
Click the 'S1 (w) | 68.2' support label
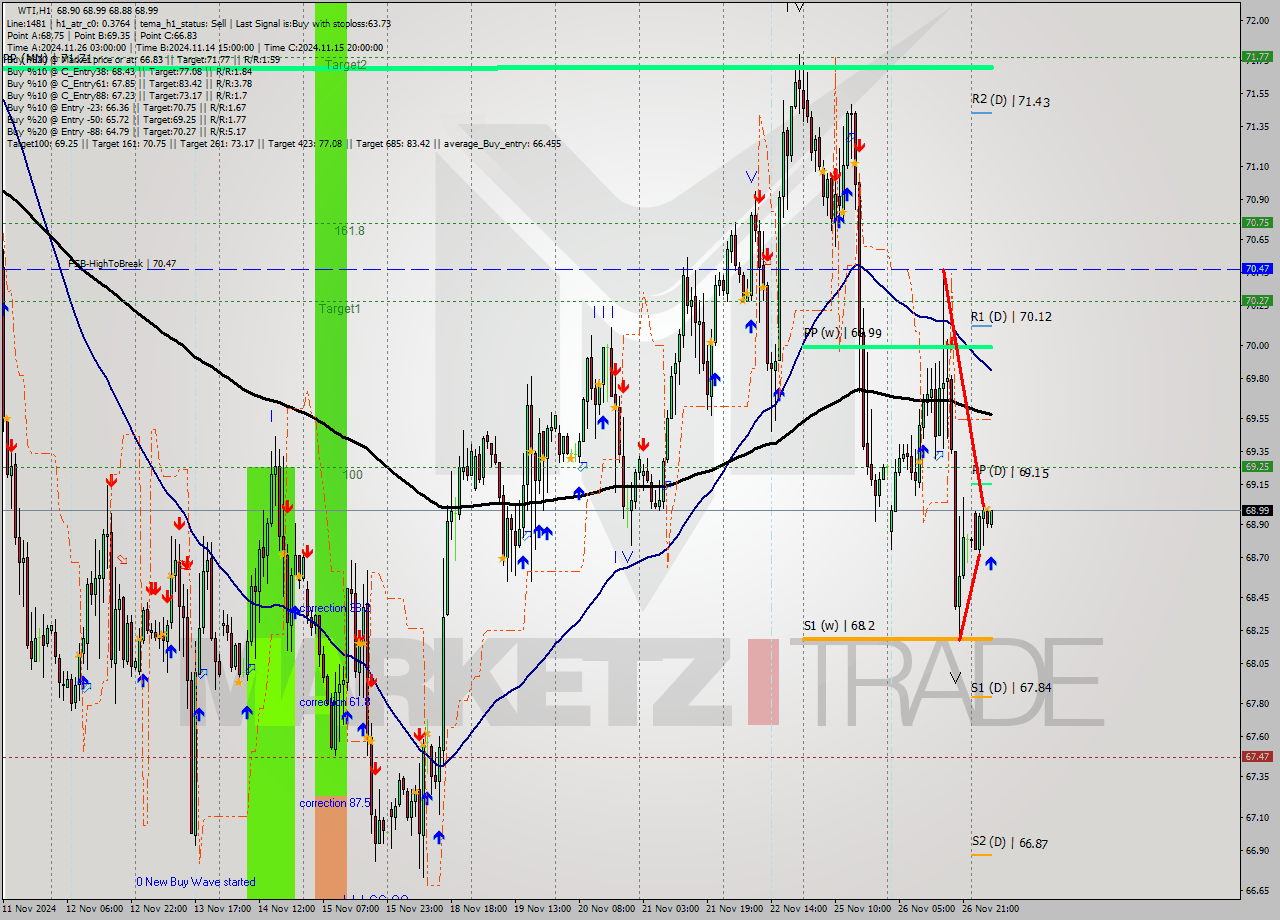[x=839, y=626]
